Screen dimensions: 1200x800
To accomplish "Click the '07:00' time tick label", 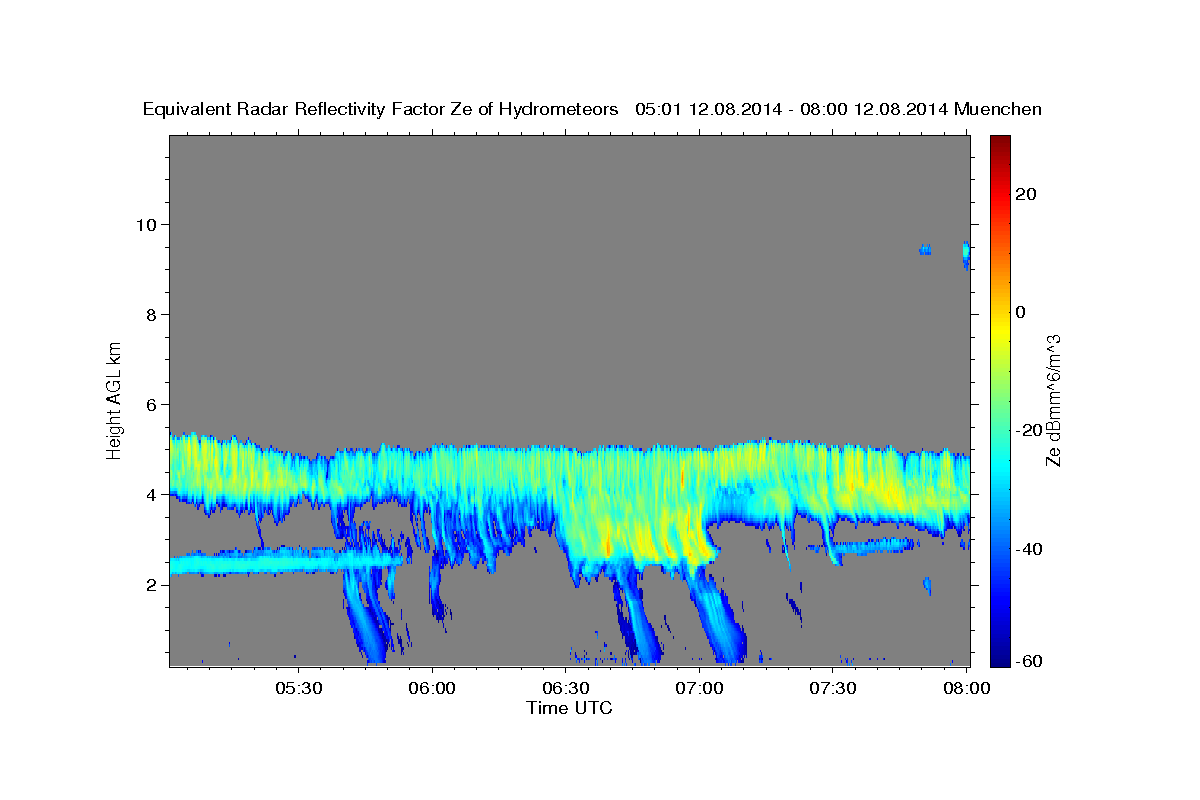I will (699, 688).
